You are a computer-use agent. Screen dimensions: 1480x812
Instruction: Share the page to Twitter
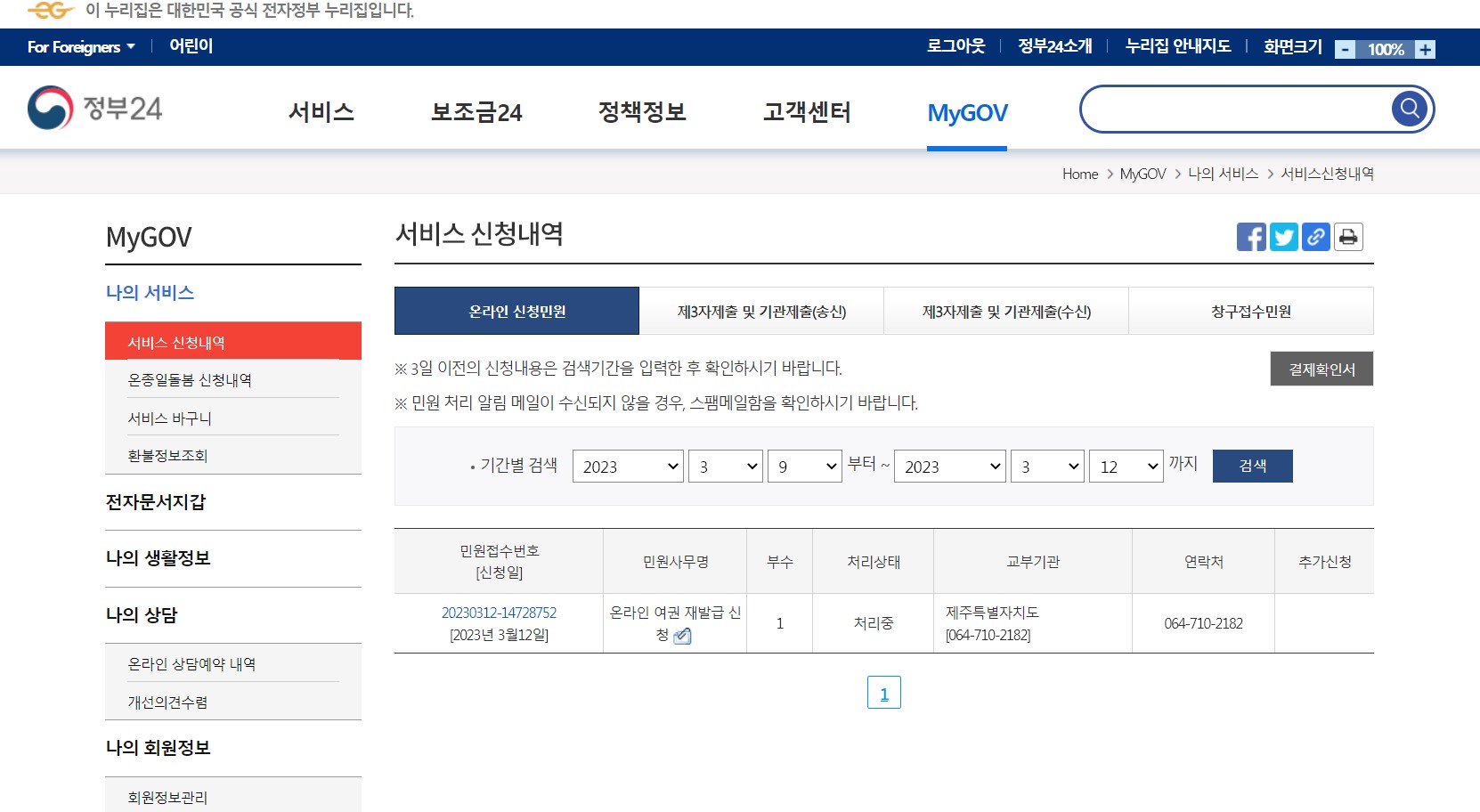[x=1283, y=237]
